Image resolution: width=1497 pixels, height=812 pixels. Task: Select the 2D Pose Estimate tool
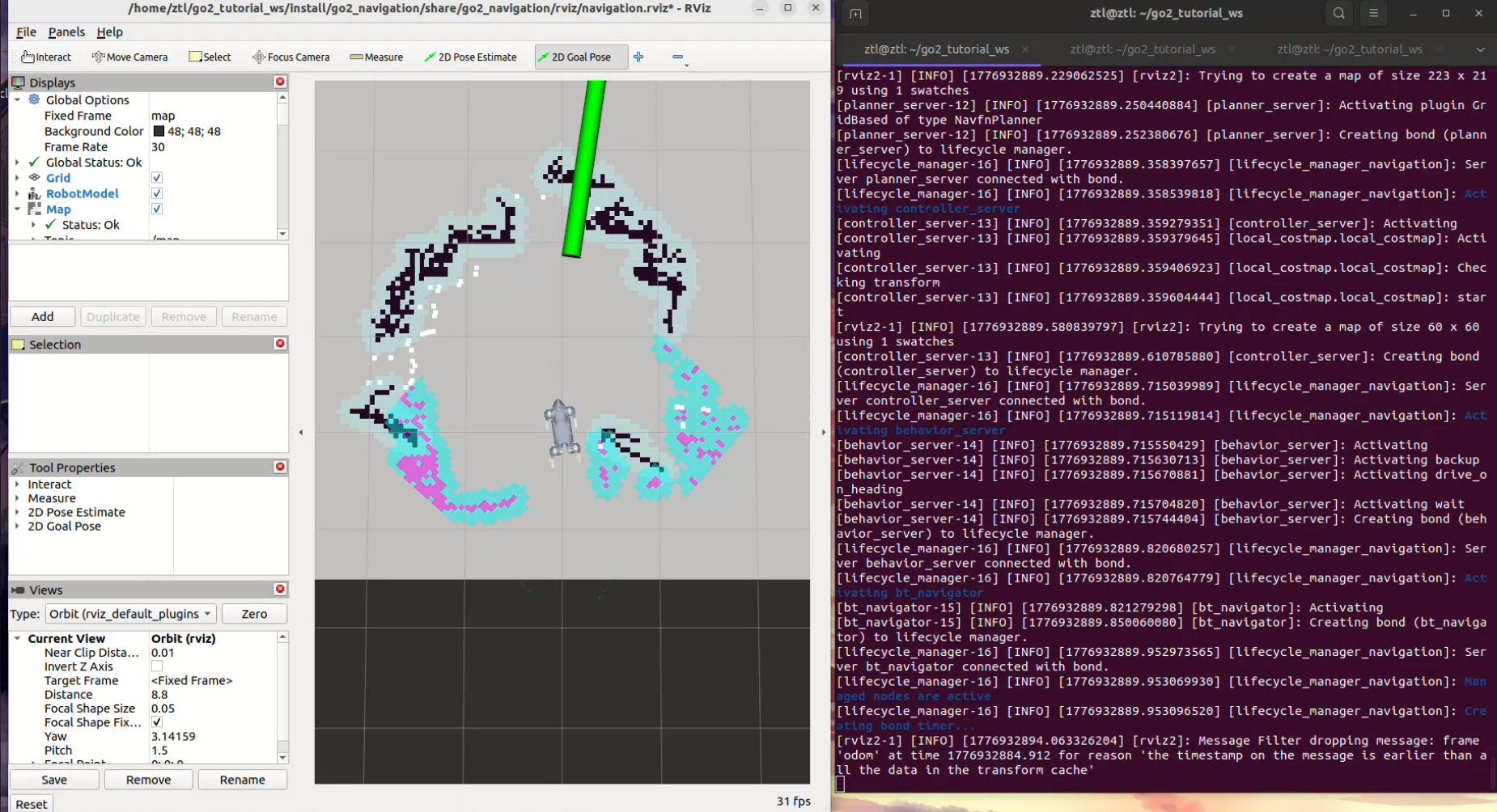pyautogui.click(x=470, y=57)
